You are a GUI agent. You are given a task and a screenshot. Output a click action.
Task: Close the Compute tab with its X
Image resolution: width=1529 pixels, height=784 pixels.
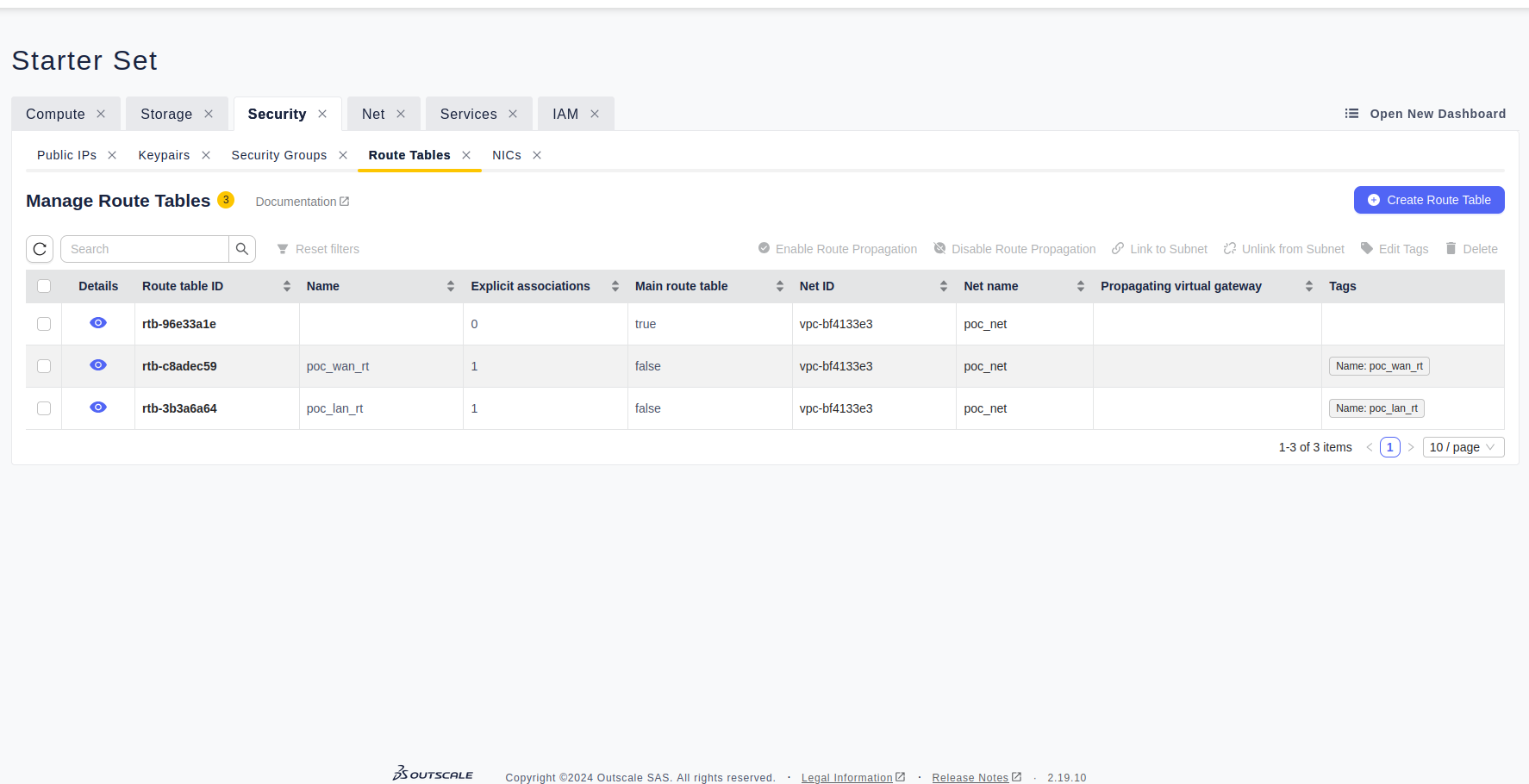pyautogui.click(x=101, y=114)
